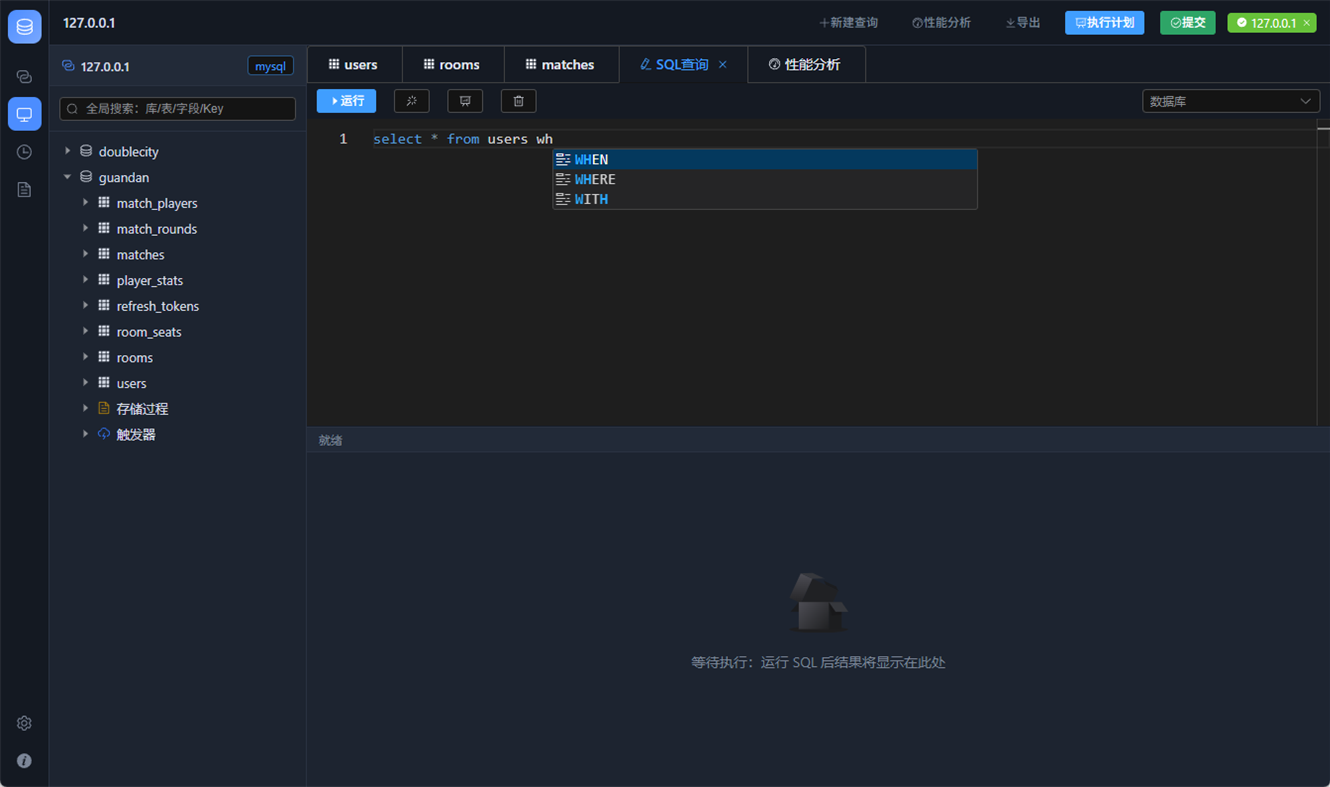Expand the 存储过程 node
The height and width of the screenshot is (787, 1330).
pos(85,408)
